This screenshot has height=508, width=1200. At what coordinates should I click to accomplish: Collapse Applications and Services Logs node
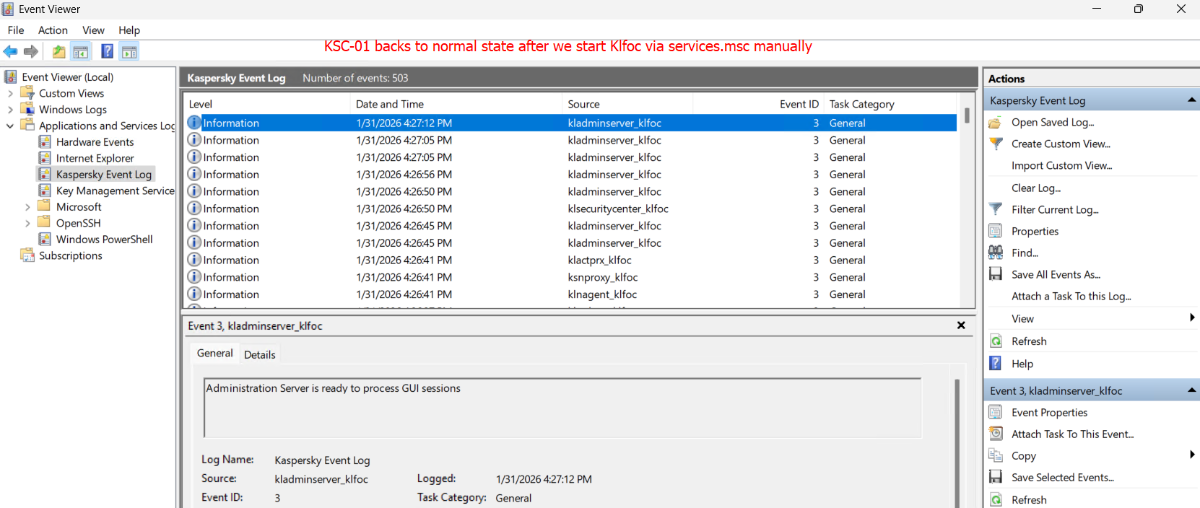[11, 126]
